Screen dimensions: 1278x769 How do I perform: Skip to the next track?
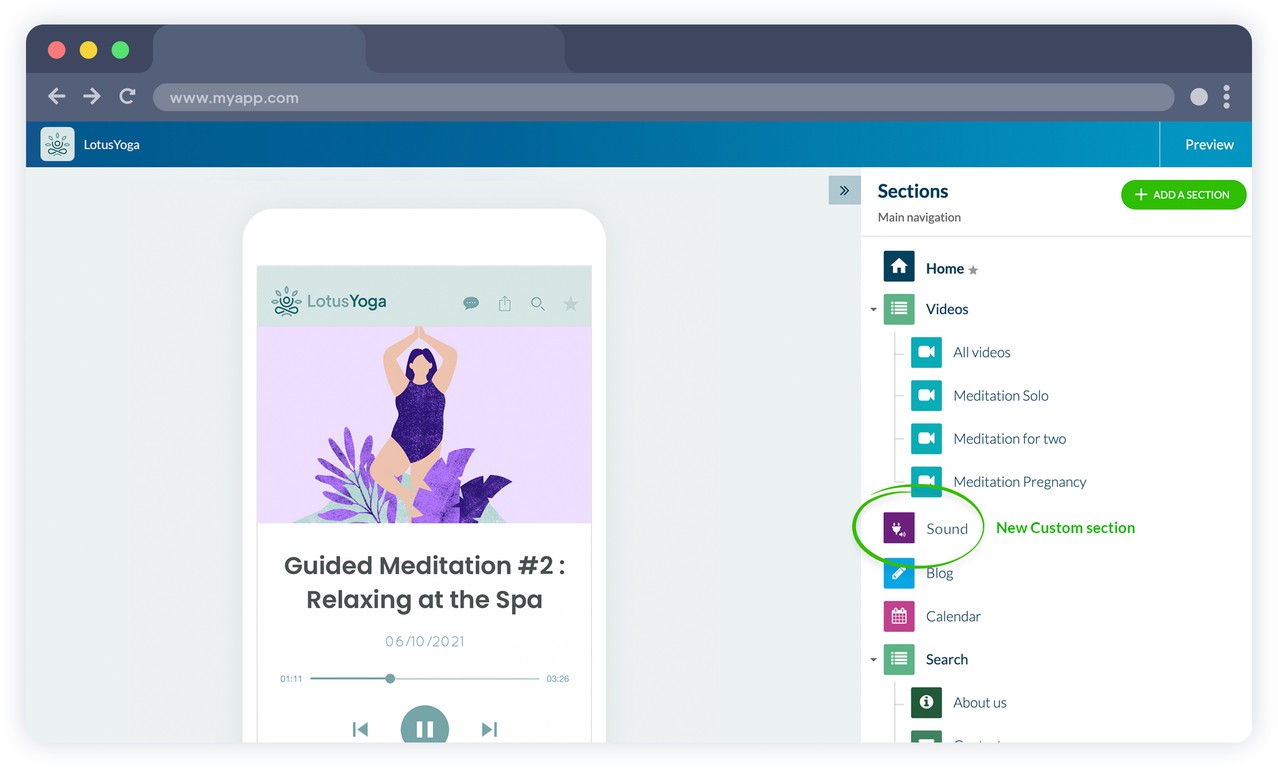coord(489,729)
